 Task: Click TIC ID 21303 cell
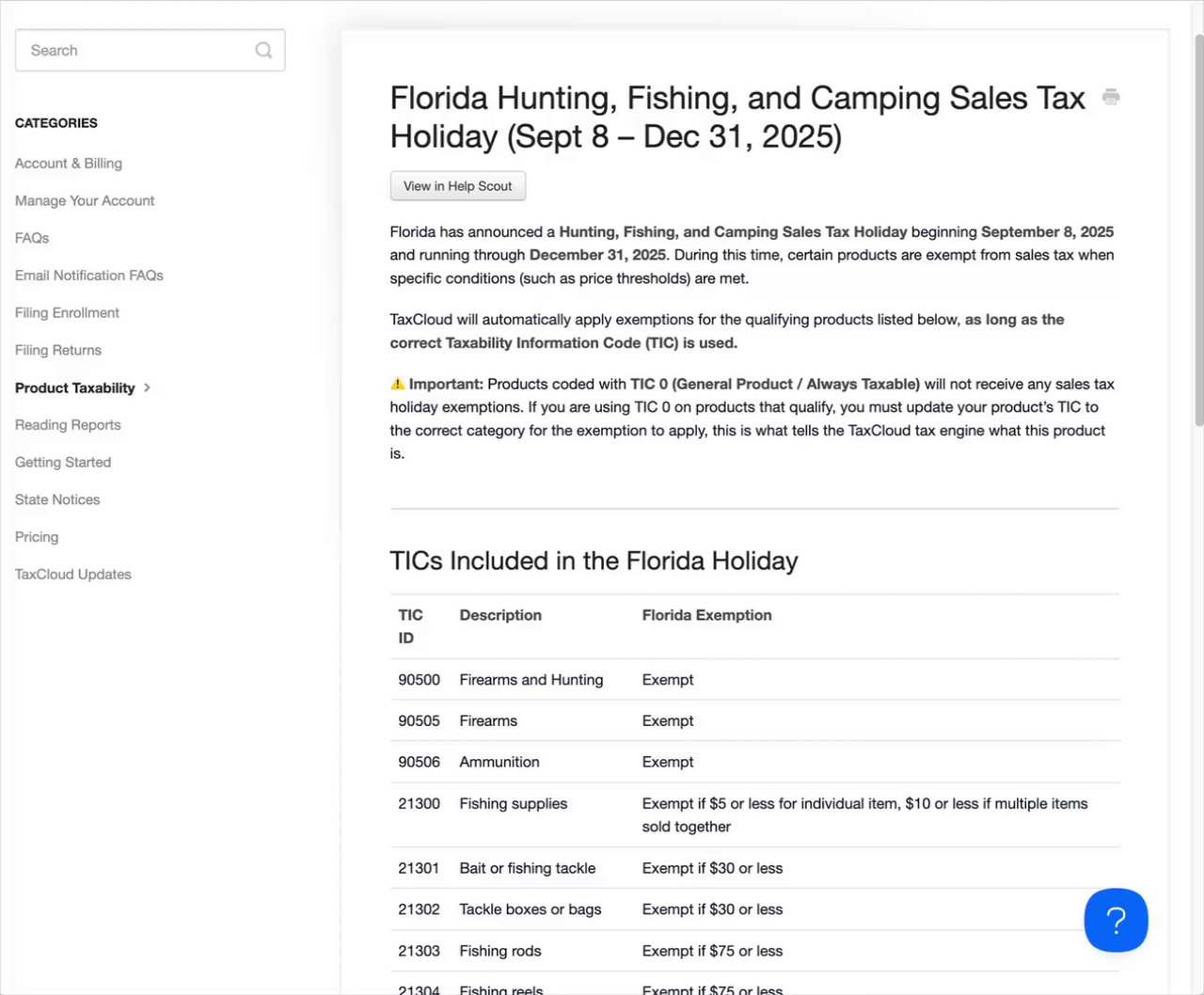coord(419,951)
